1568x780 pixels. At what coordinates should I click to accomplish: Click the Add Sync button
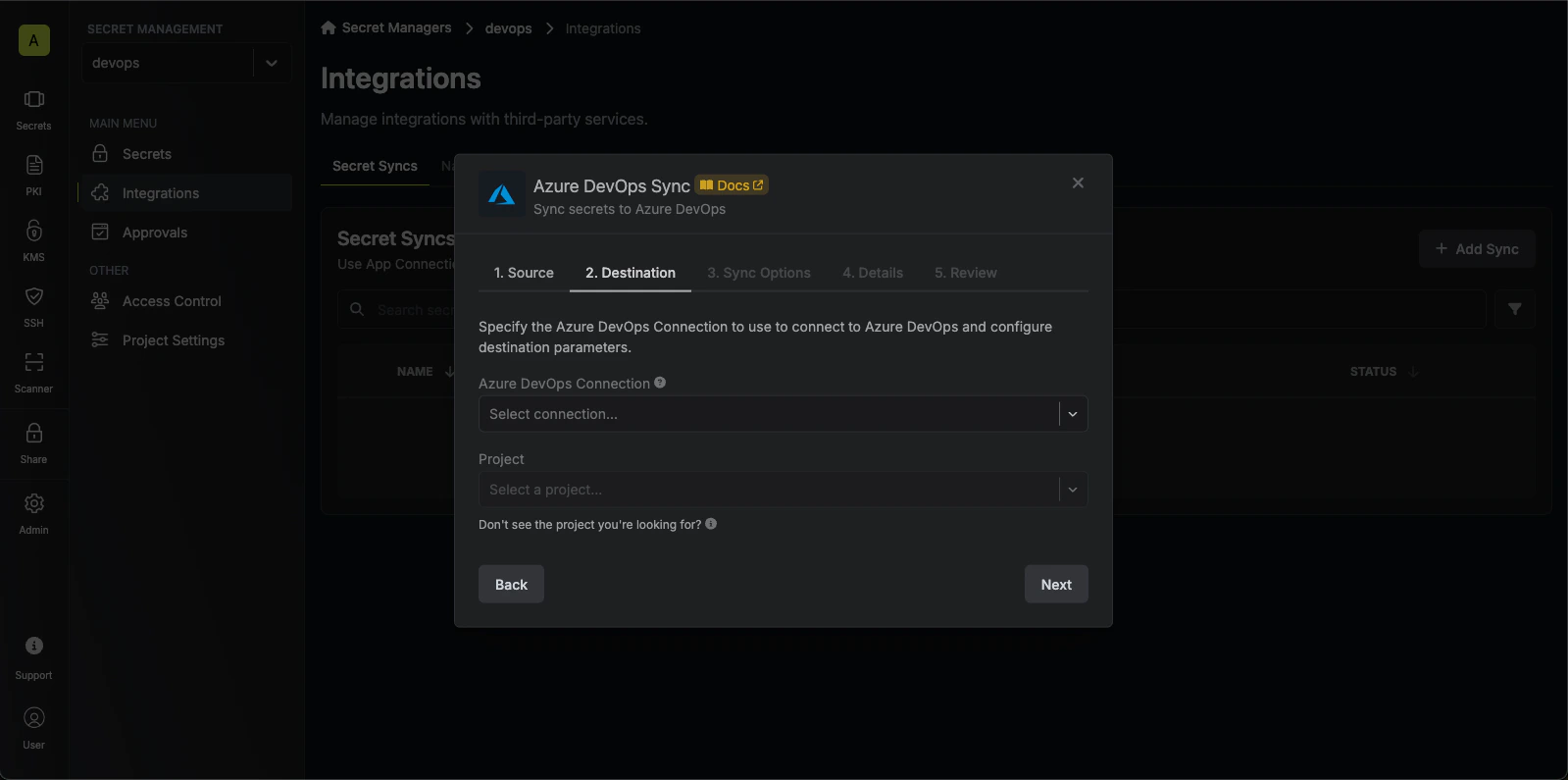point(1477,249)
